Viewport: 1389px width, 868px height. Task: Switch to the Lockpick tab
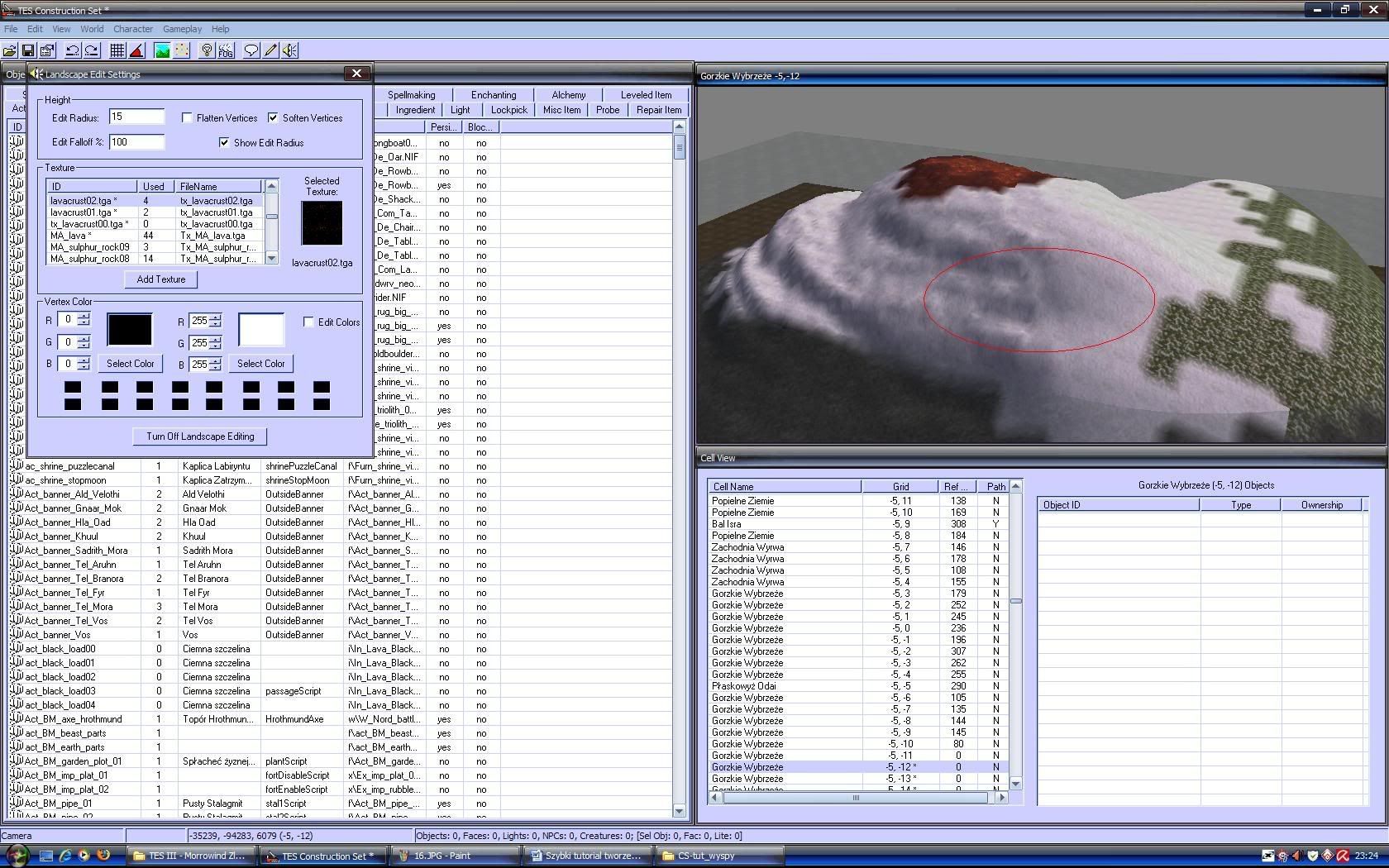[x=509, y=110]
